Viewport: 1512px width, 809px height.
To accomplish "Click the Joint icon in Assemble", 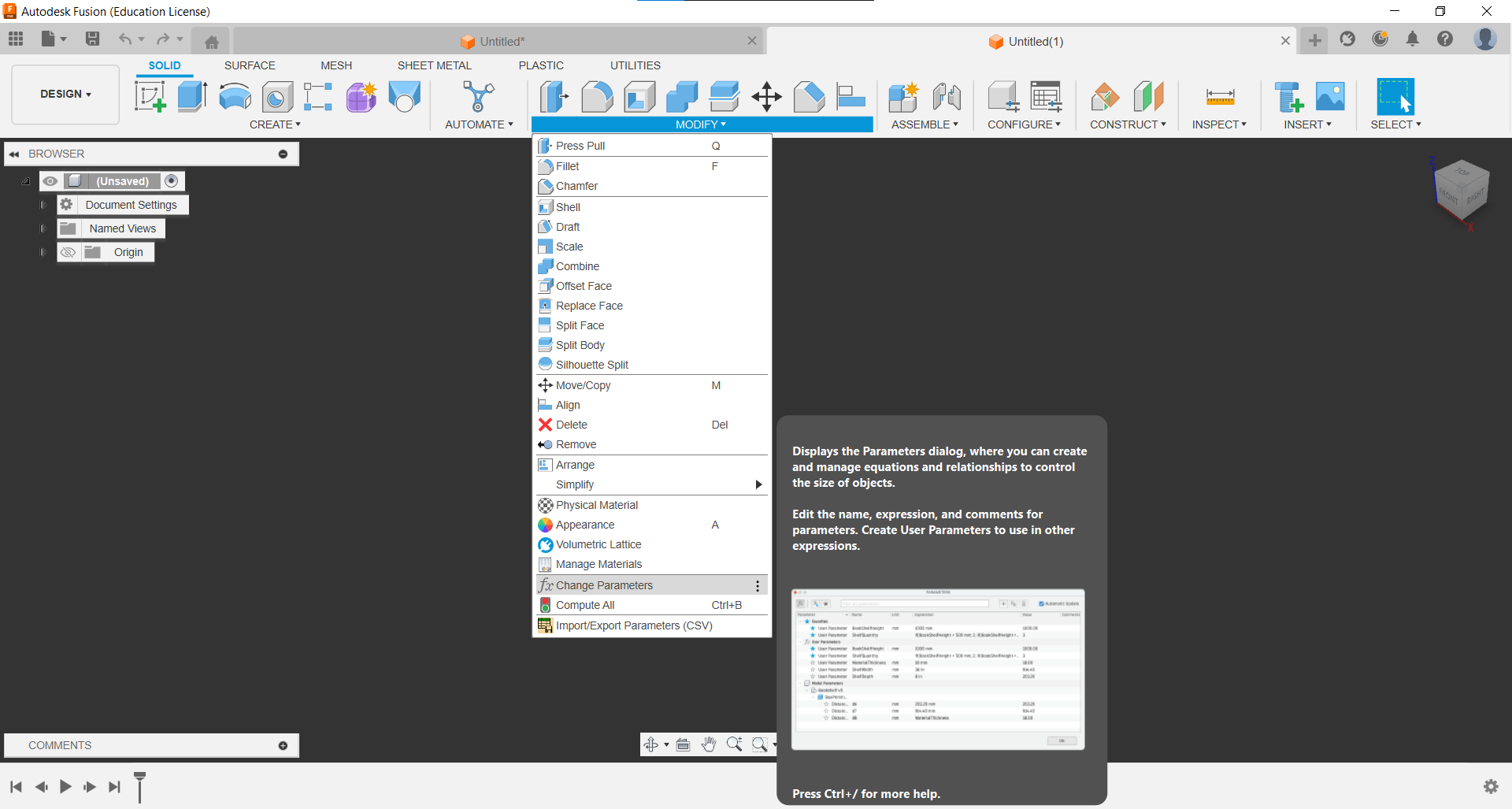I will tap(947, 97).
